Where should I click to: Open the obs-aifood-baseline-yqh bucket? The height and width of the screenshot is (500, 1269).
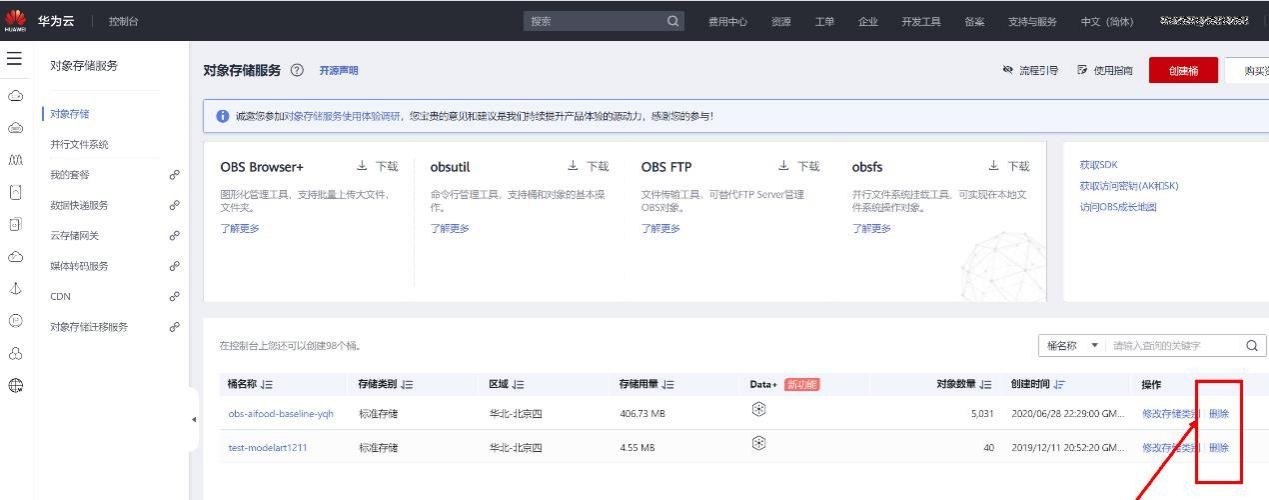pyautogui.click(x=281, y=414)
